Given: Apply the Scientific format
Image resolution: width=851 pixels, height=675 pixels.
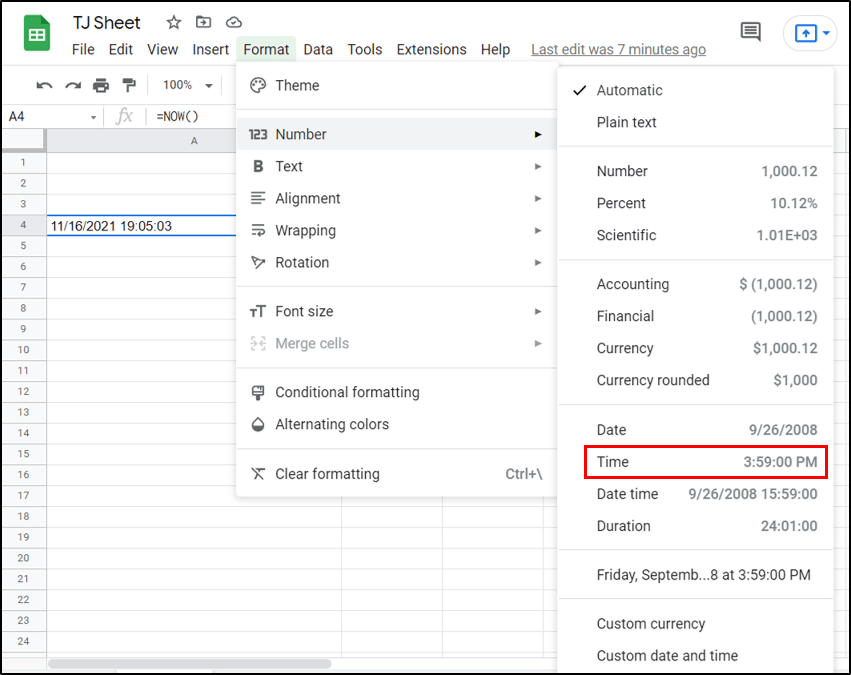Looking at the screenshot, I should 695,235.
